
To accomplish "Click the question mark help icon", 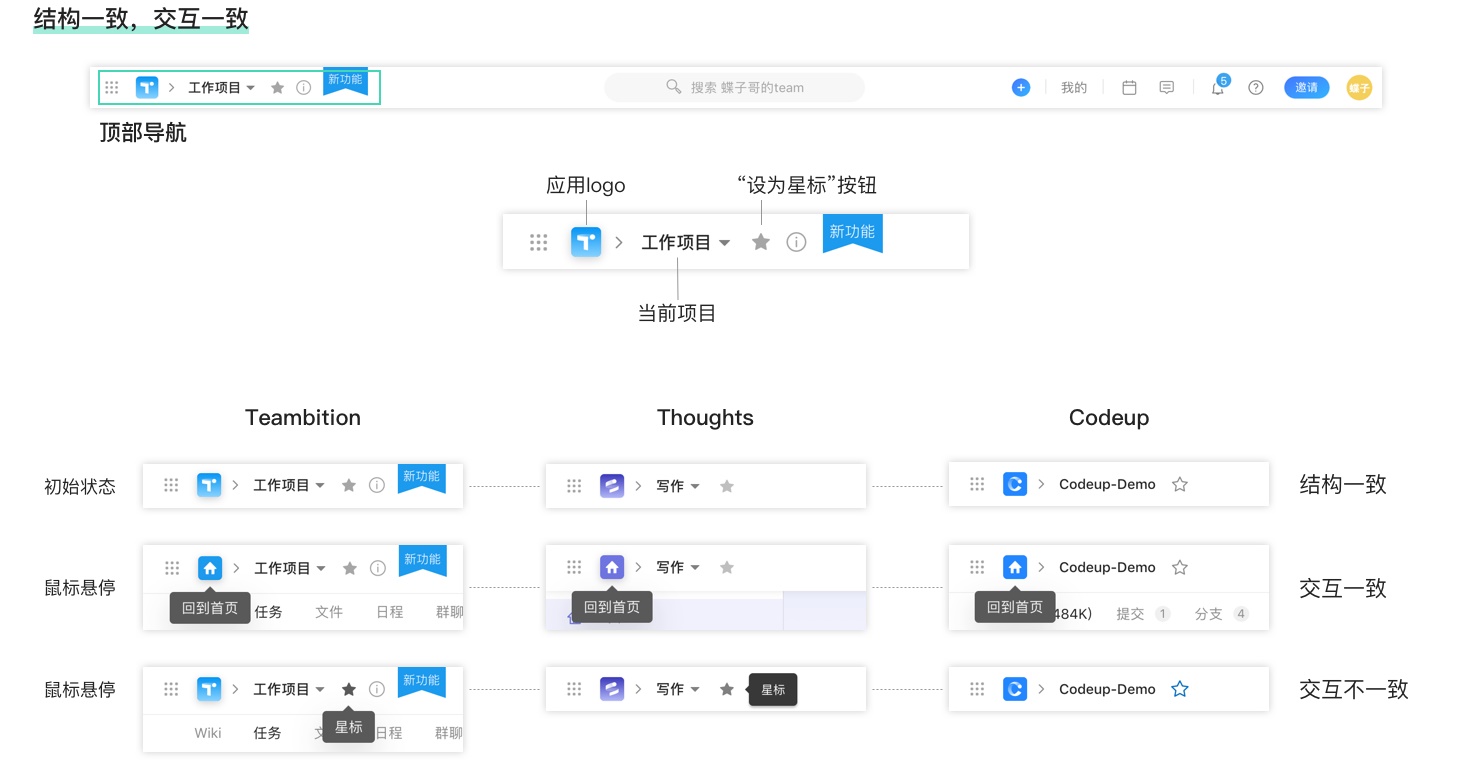I will [x=1256, y=88].
